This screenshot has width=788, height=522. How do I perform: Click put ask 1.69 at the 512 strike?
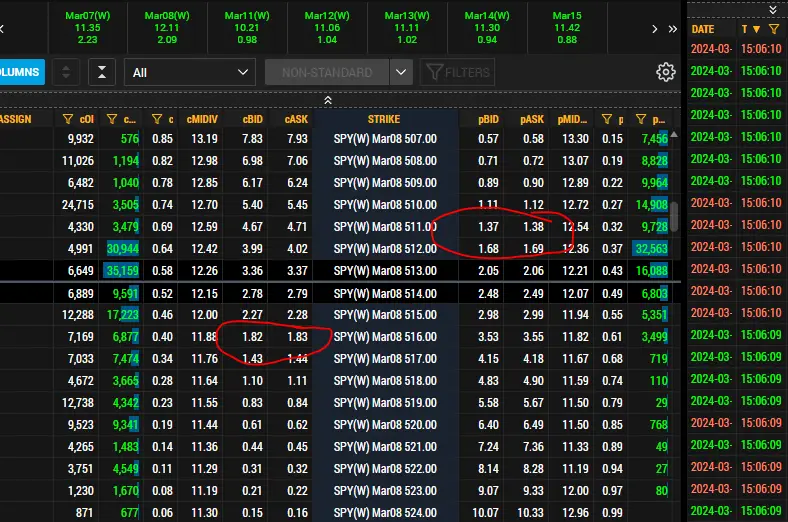click(533, 249)
